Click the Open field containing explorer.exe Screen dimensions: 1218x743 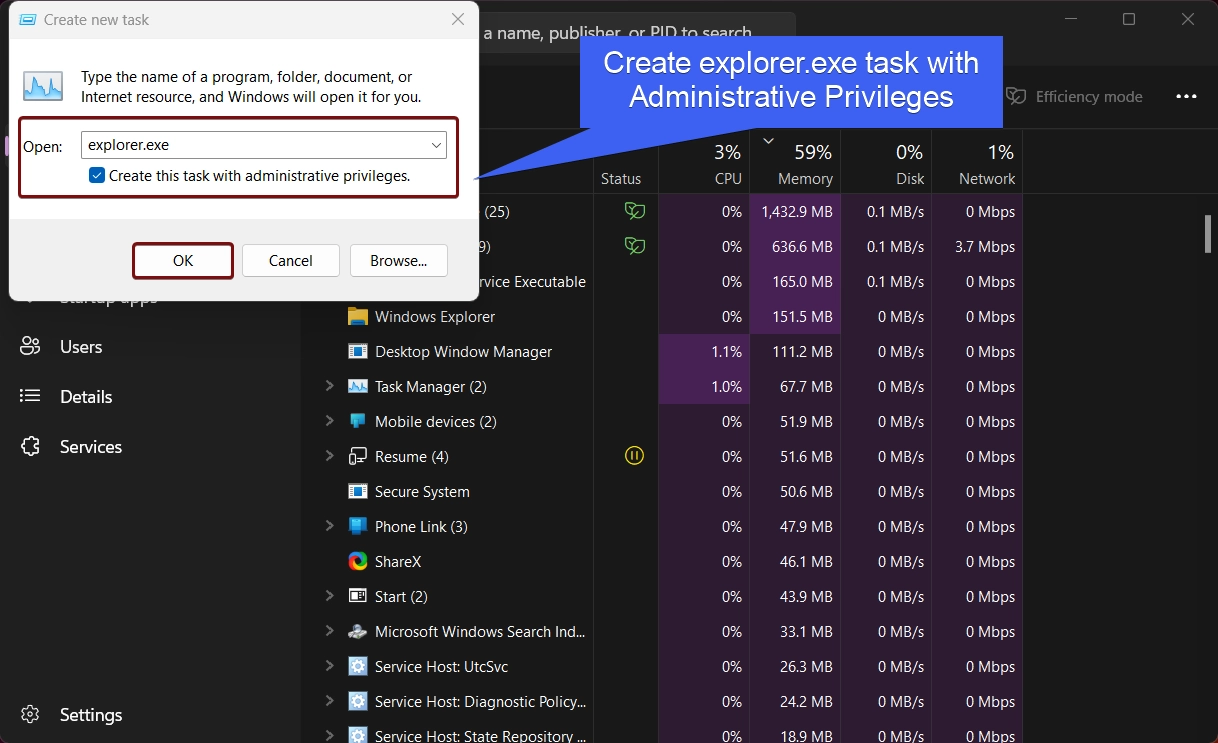click(263, 145)
